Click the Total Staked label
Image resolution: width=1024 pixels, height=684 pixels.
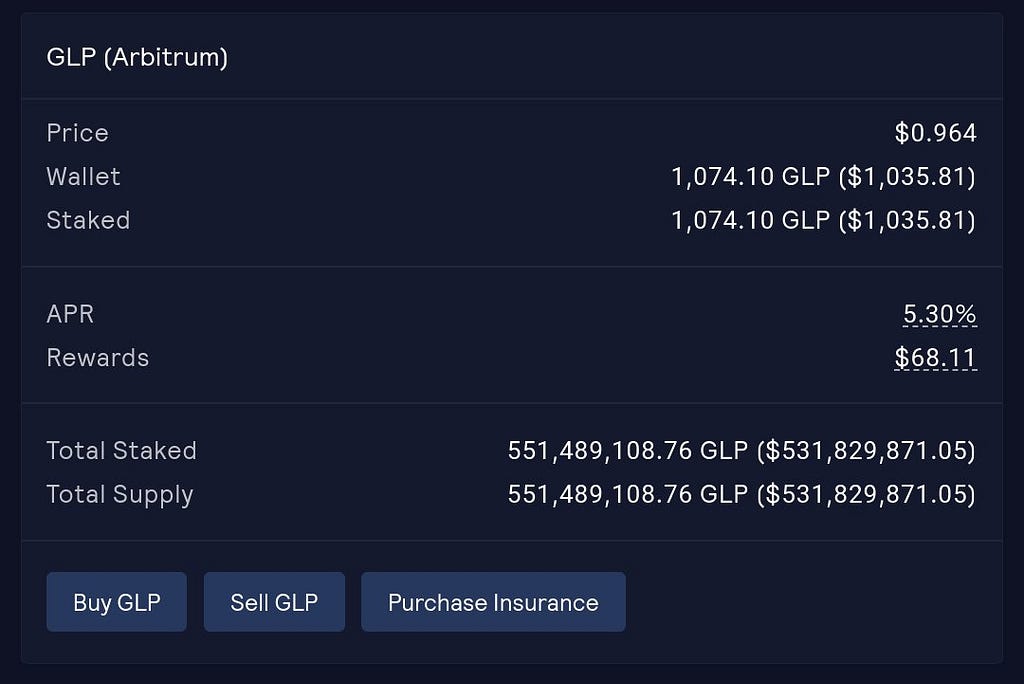(x=121, y=451)
